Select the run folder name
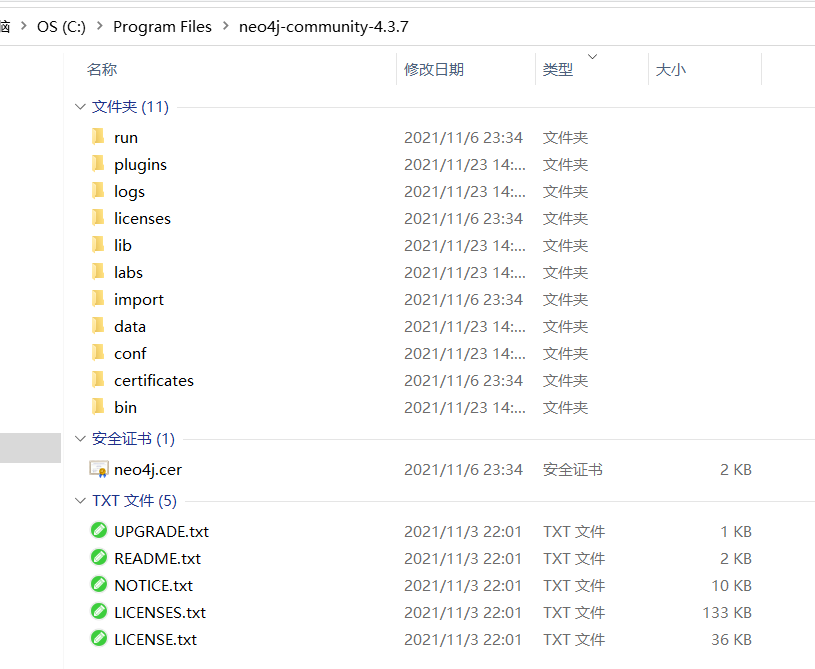 point(126,138)
